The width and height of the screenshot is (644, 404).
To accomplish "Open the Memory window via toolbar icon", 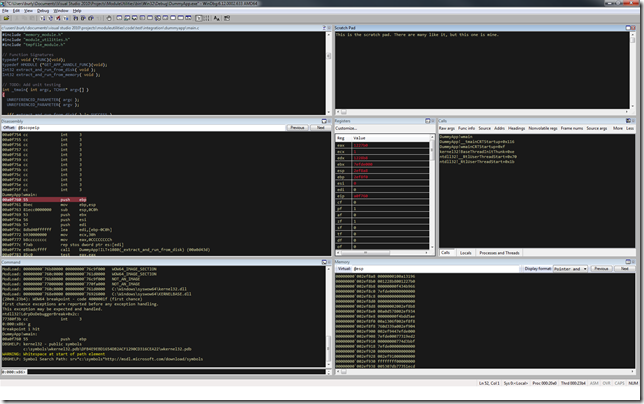I will (150, 18).
